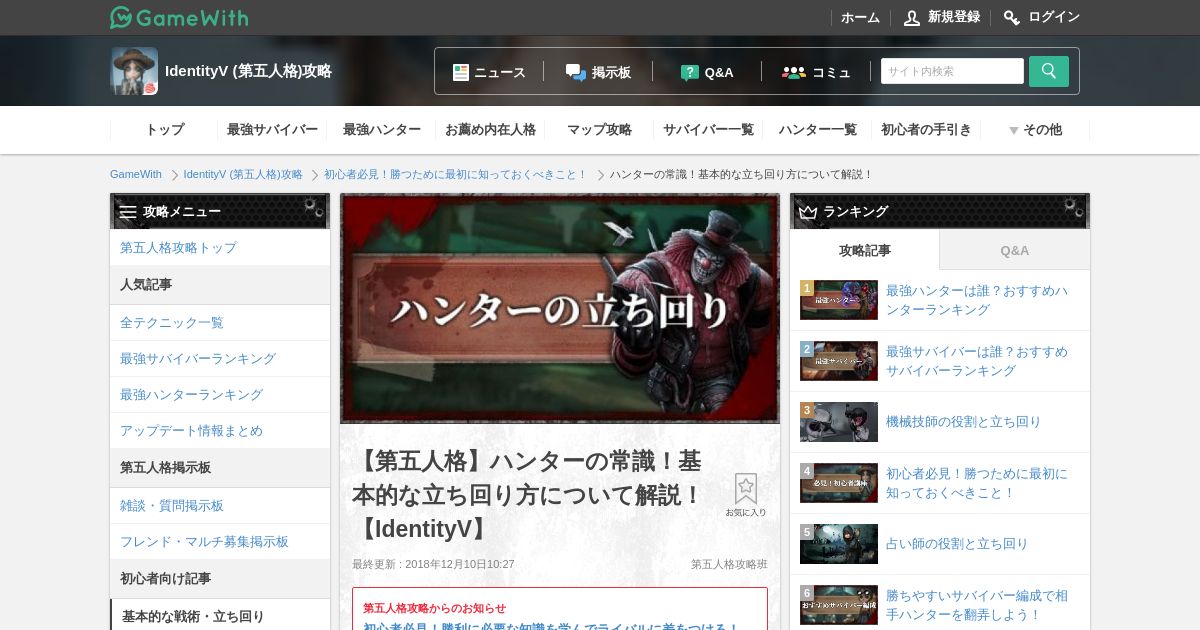The height and width of the screenshot is (630, 1200).
Task: Open the お薦め内在人格 navigation item
Action: coord(490,130)
